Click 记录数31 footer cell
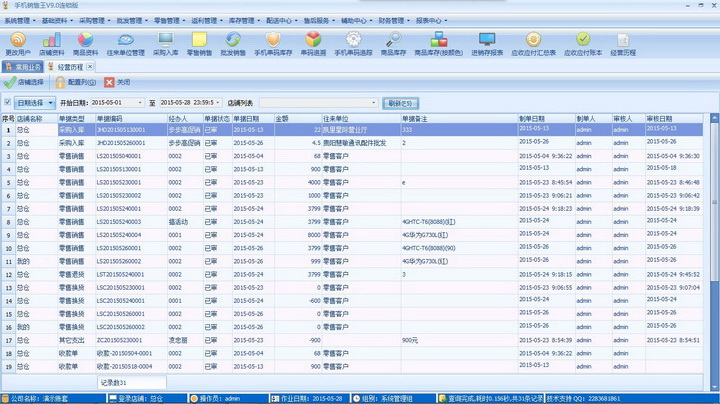Viewport: 720px width, 404px height. tap(131, 382)
